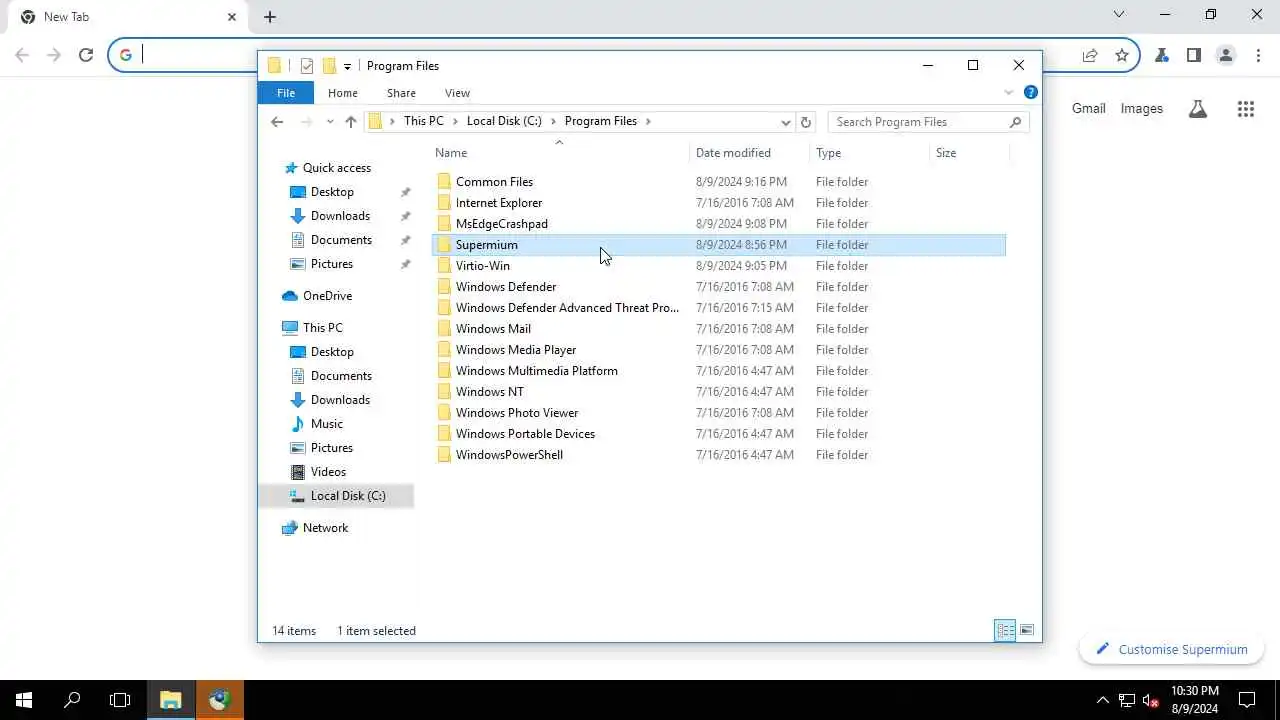This screenshot has height=720, width=1280.
Task: Click This PC in the address path
Action: (423, 121)
